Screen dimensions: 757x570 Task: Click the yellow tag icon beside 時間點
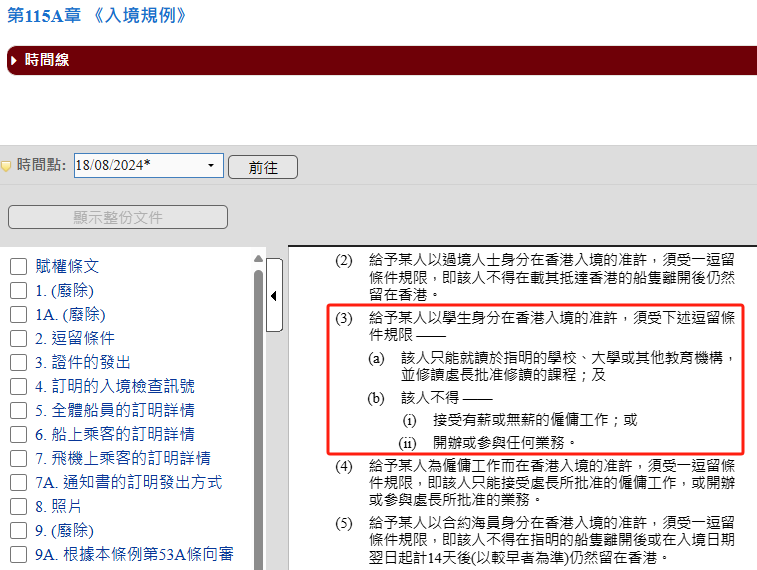point(6,166)
